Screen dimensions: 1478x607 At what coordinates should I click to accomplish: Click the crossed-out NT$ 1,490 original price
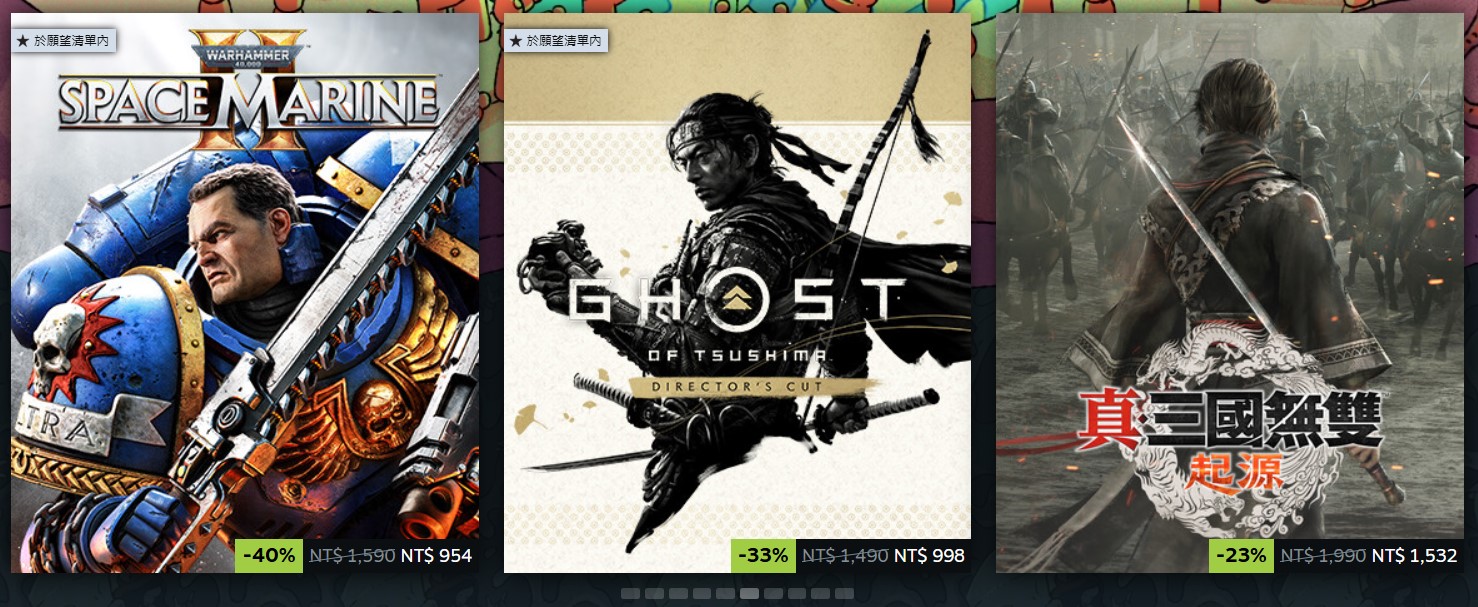click(x=845, y=555)
